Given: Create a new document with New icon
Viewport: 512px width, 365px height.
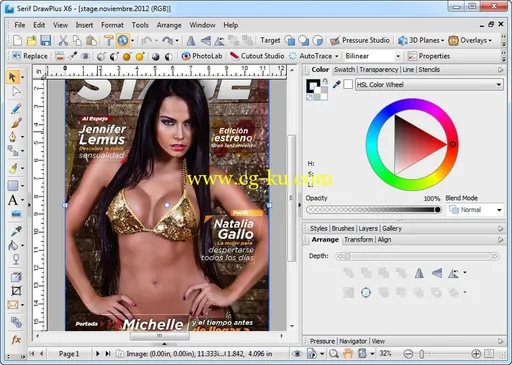Looking at the screenshot, I should pyautogui.click(x=17, y=41).
